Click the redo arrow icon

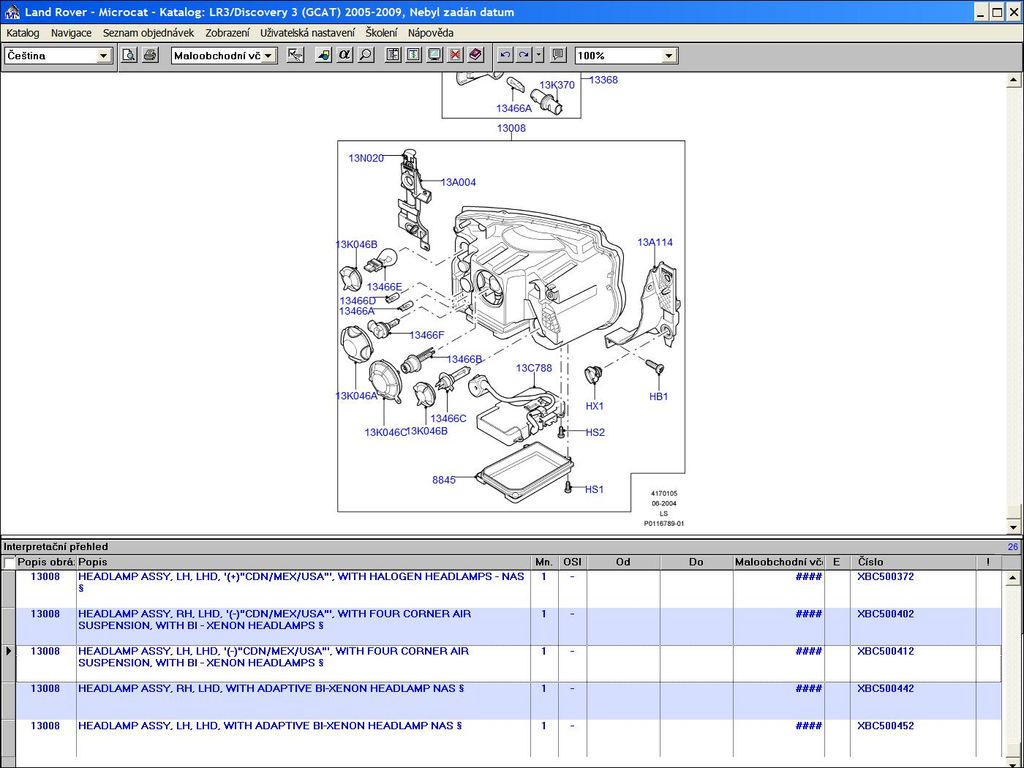[524, 55]
